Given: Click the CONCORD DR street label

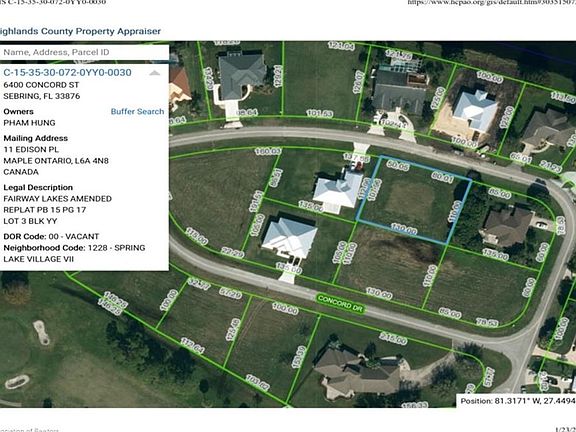Looking at the screenshot, I should coord(340,303).
